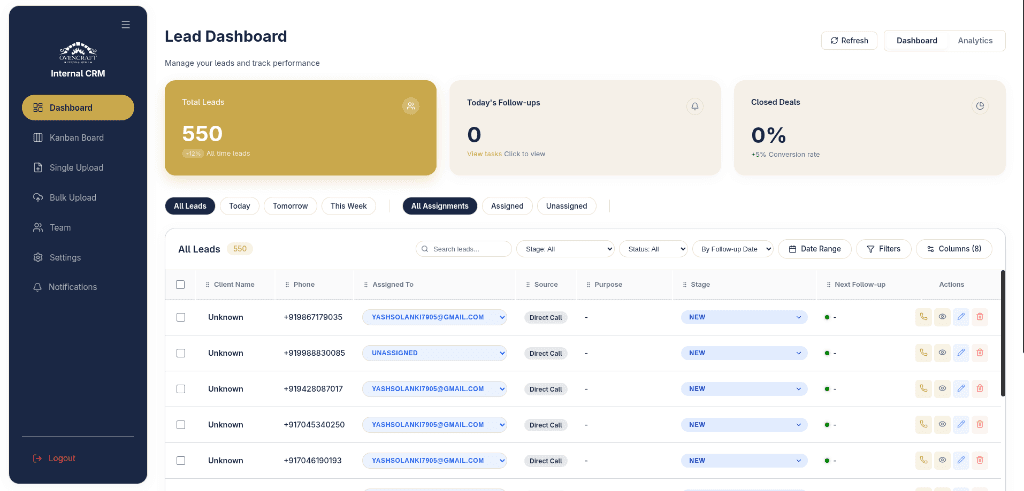Select checkbox for lead +917045340250
This screenshot has height=491, width=1024.
click(x=181, y=424)
